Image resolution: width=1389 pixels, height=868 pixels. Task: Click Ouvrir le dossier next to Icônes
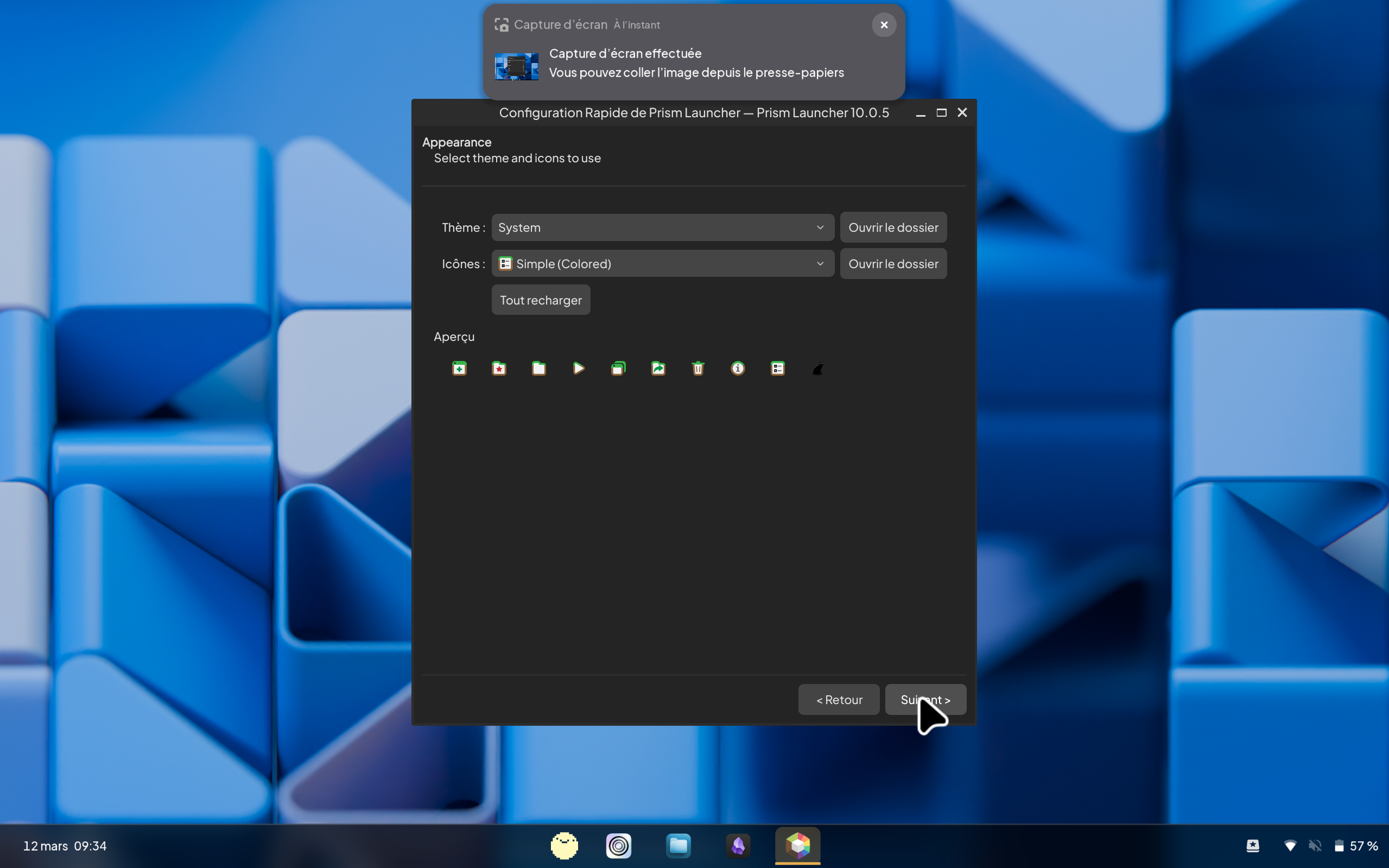[x=893, y=263]
